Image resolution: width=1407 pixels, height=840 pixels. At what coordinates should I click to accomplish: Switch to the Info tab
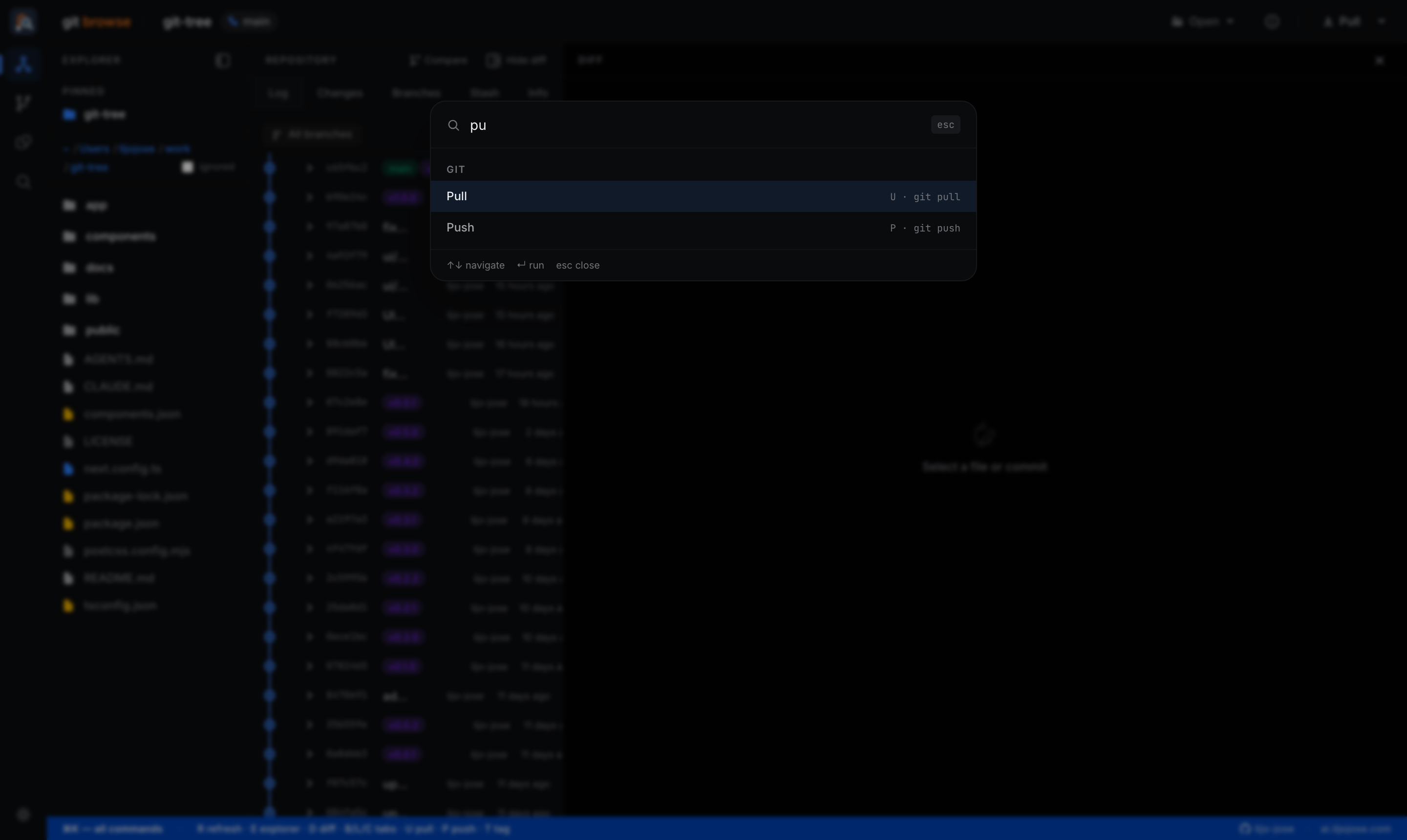[x=538, y=93]
